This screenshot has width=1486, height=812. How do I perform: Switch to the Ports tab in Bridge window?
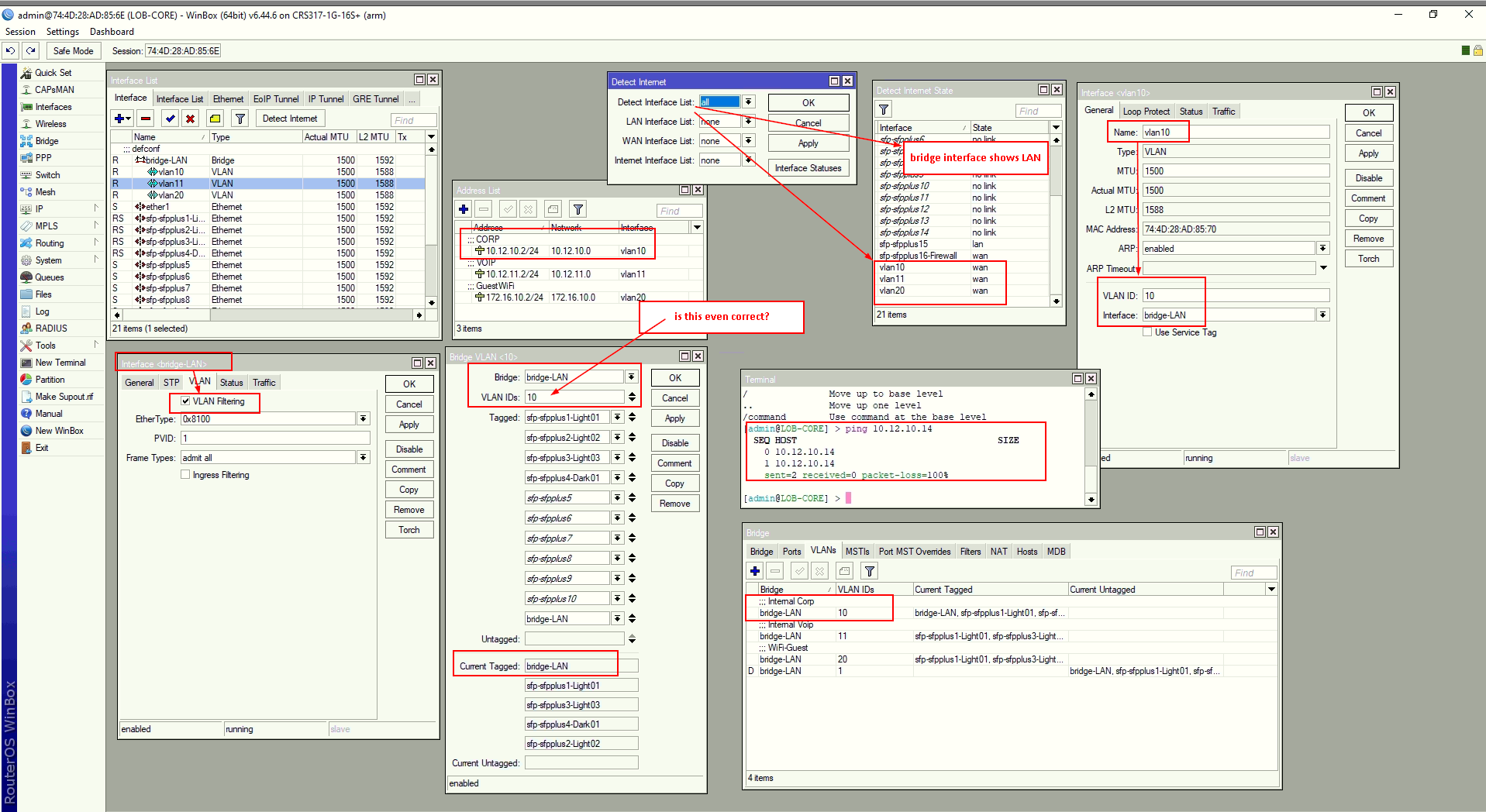(791, 551)
